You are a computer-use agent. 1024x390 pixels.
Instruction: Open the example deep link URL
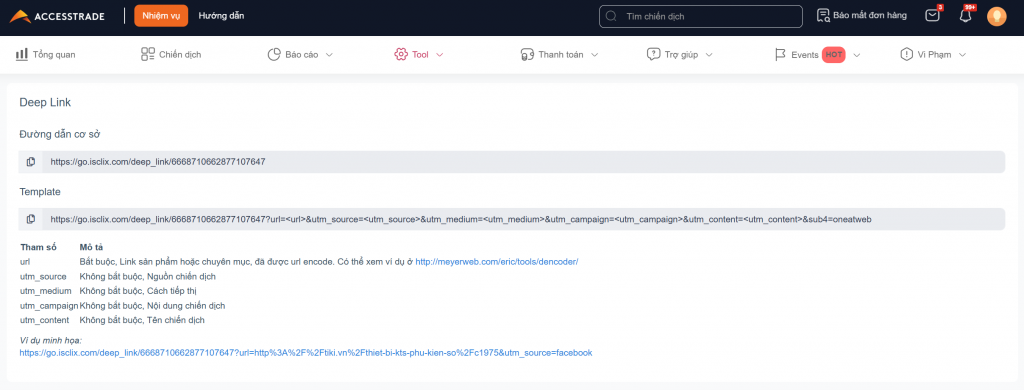306,353
